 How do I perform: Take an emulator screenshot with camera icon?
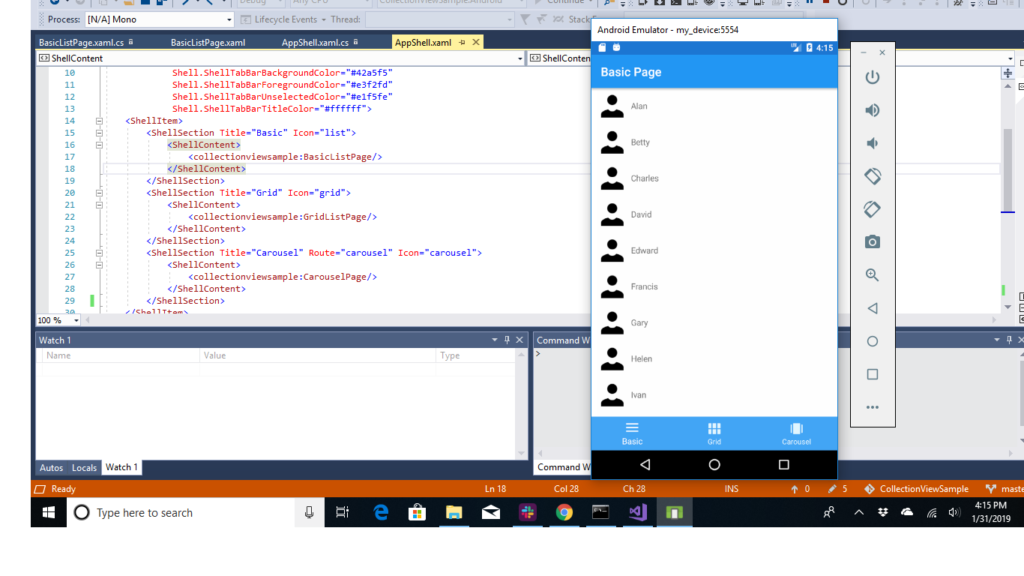pos(872,241)
